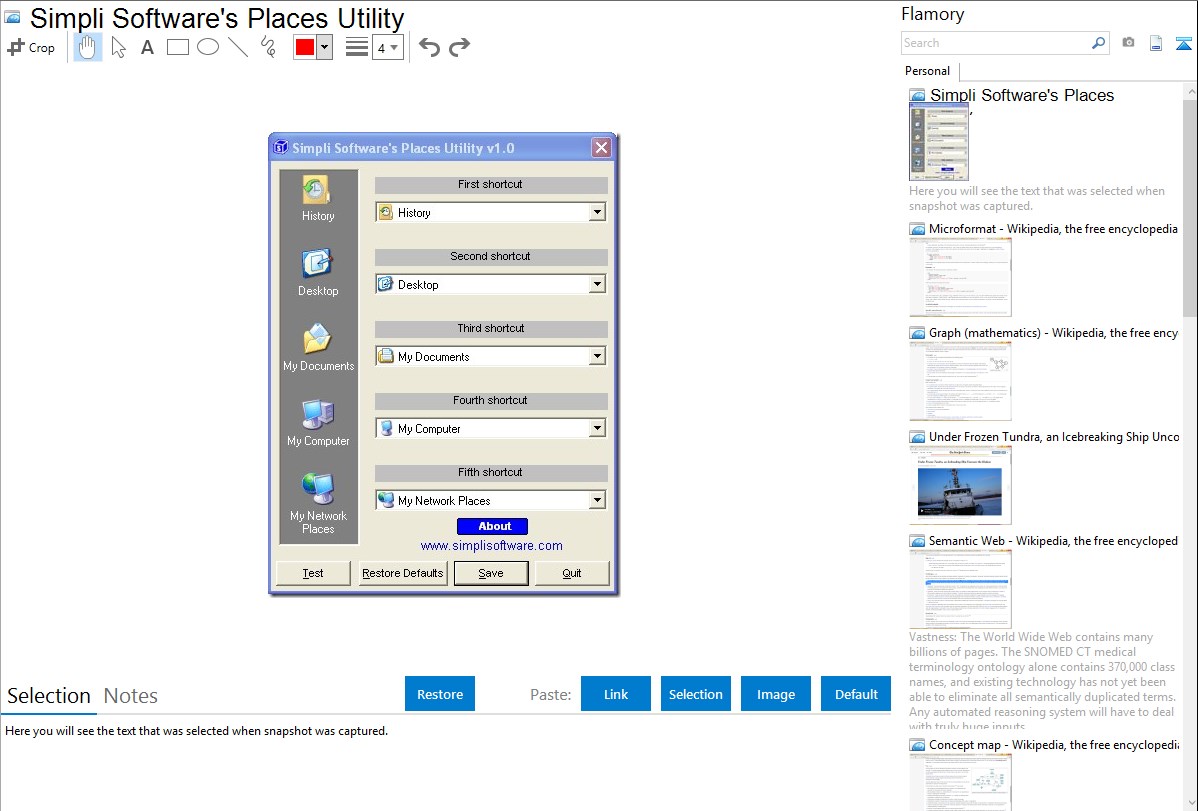Open the Concept map snapshot thumbnail

pyautogui.click(x=960, y=782)
